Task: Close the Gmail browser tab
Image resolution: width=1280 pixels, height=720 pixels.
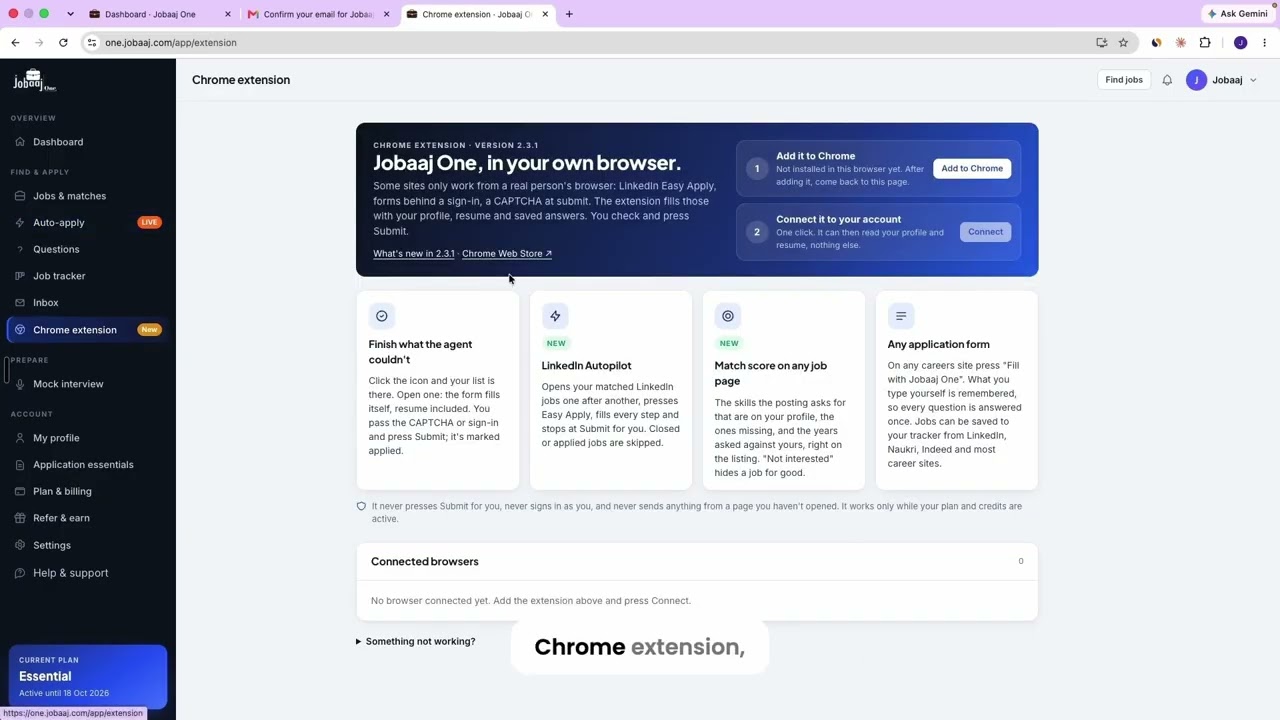Action: [x=386, y=14]
